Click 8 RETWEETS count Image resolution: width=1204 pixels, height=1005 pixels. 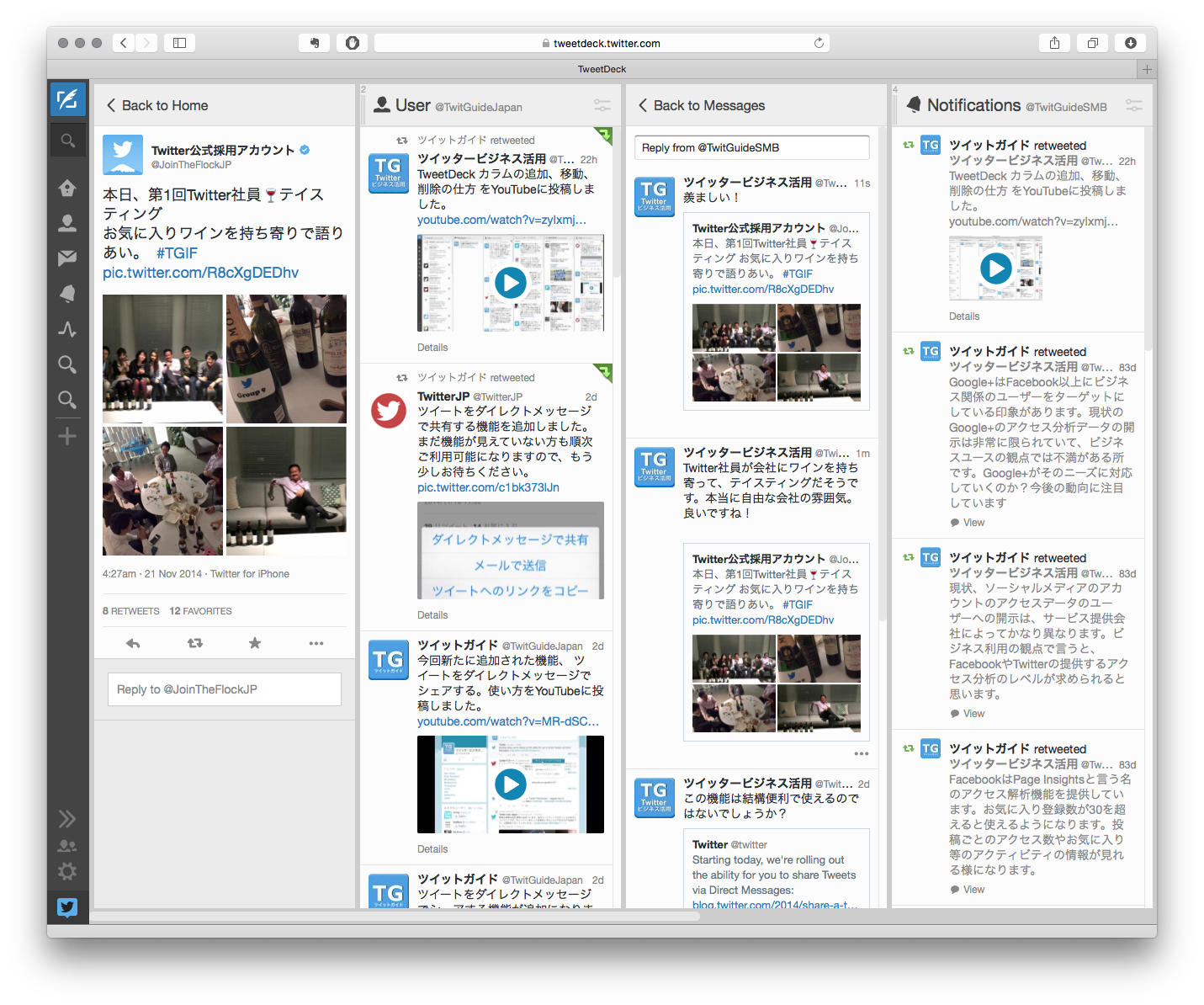coord(130,611)
